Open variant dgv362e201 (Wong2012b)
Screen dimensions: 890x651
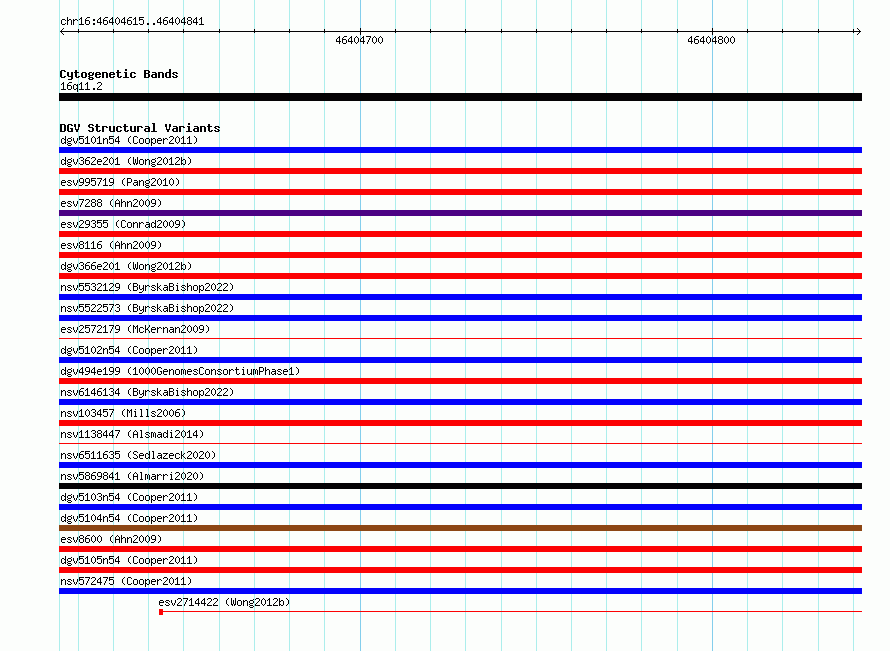[126, 161]
